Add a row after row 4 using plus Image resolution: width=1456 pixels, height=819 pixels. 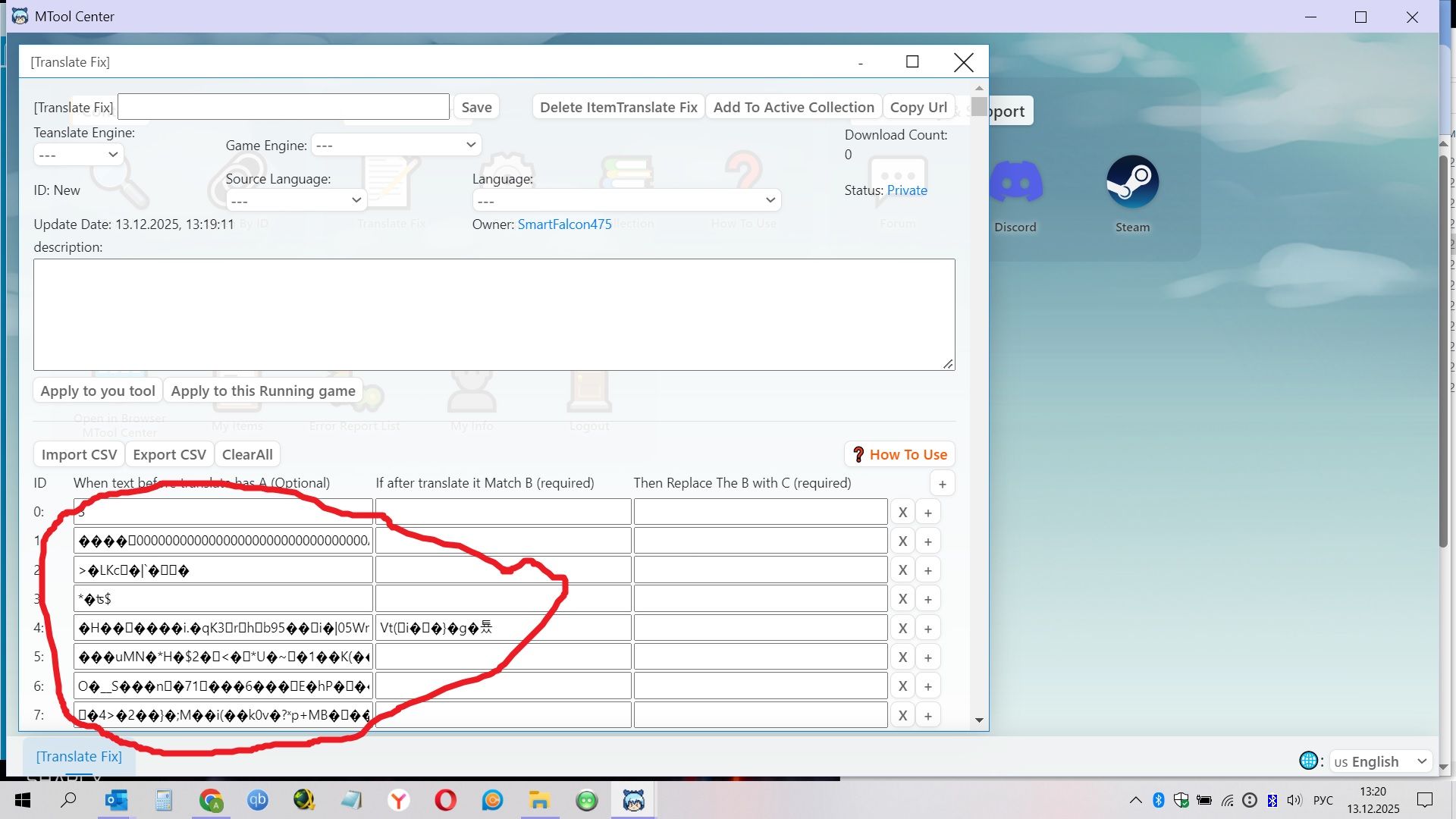[x=927, y=629]
